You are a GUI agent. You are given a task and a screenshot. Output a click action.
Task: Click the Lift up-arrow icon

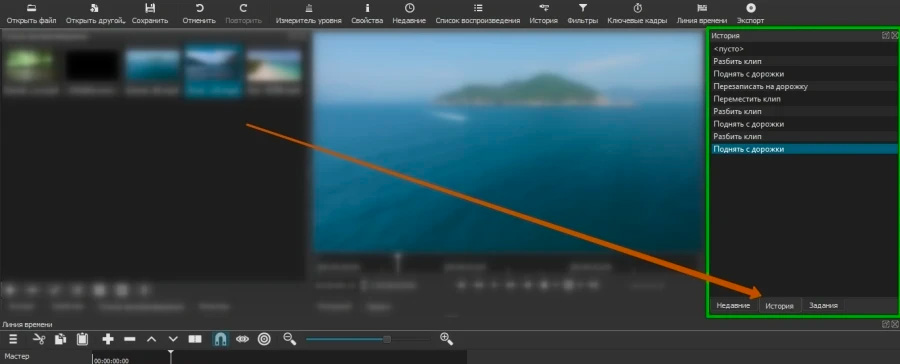coord(152,339)
